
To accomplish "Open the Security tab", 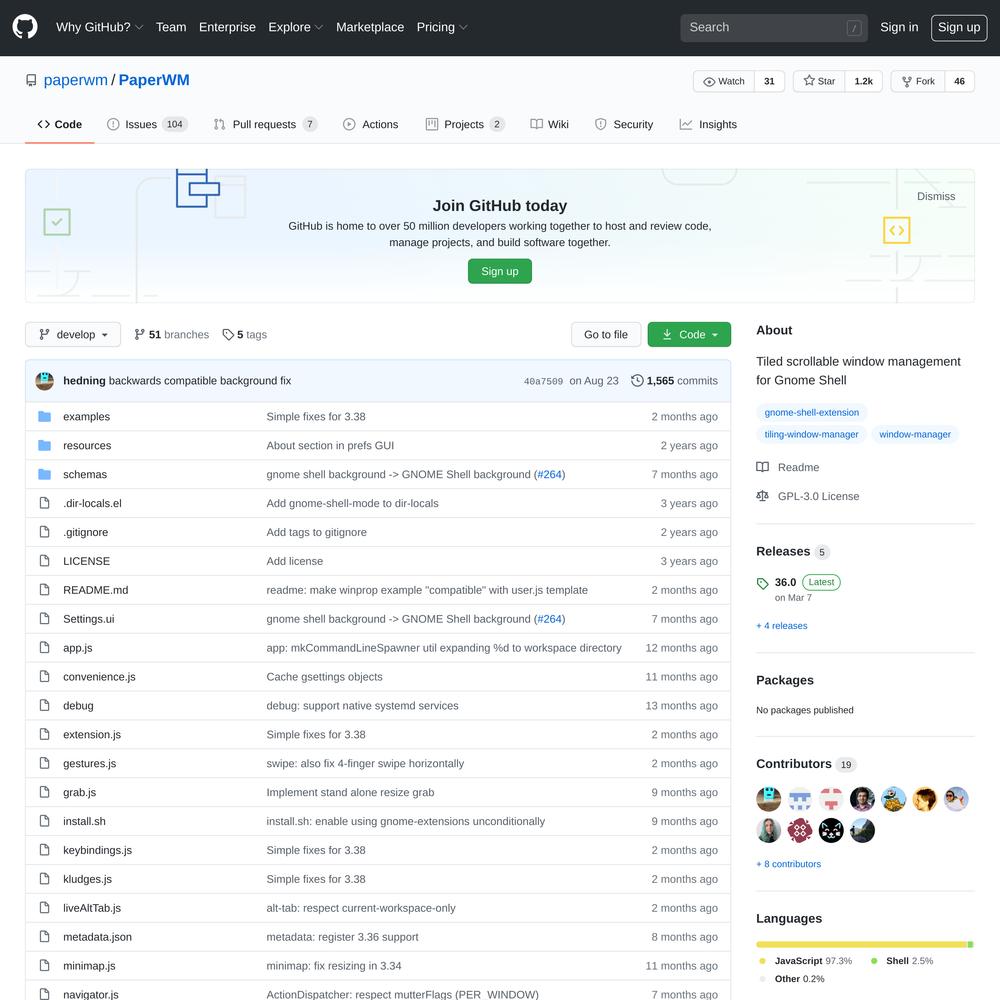I will point(624,124).
